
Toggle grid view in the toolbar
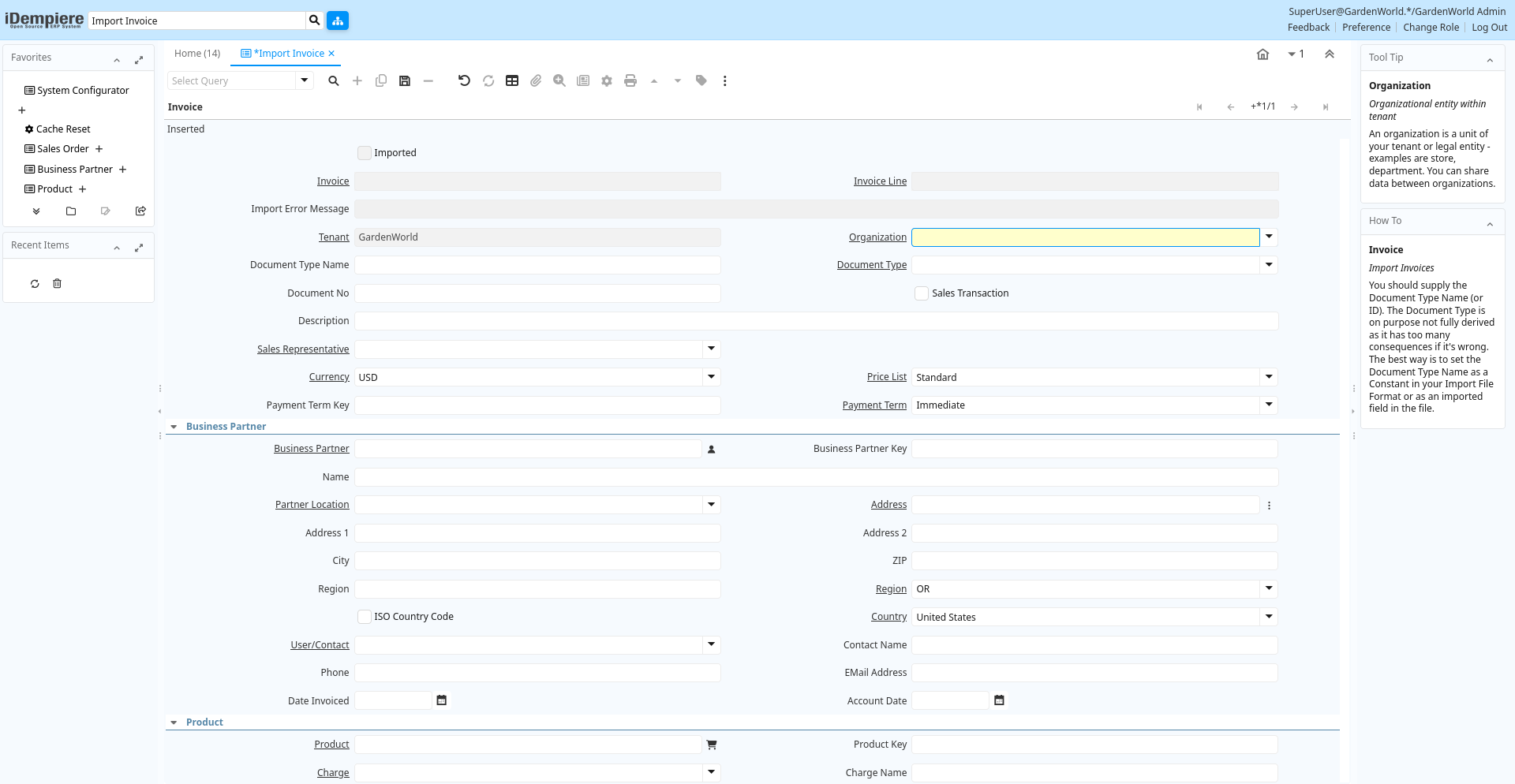[512, 80]
